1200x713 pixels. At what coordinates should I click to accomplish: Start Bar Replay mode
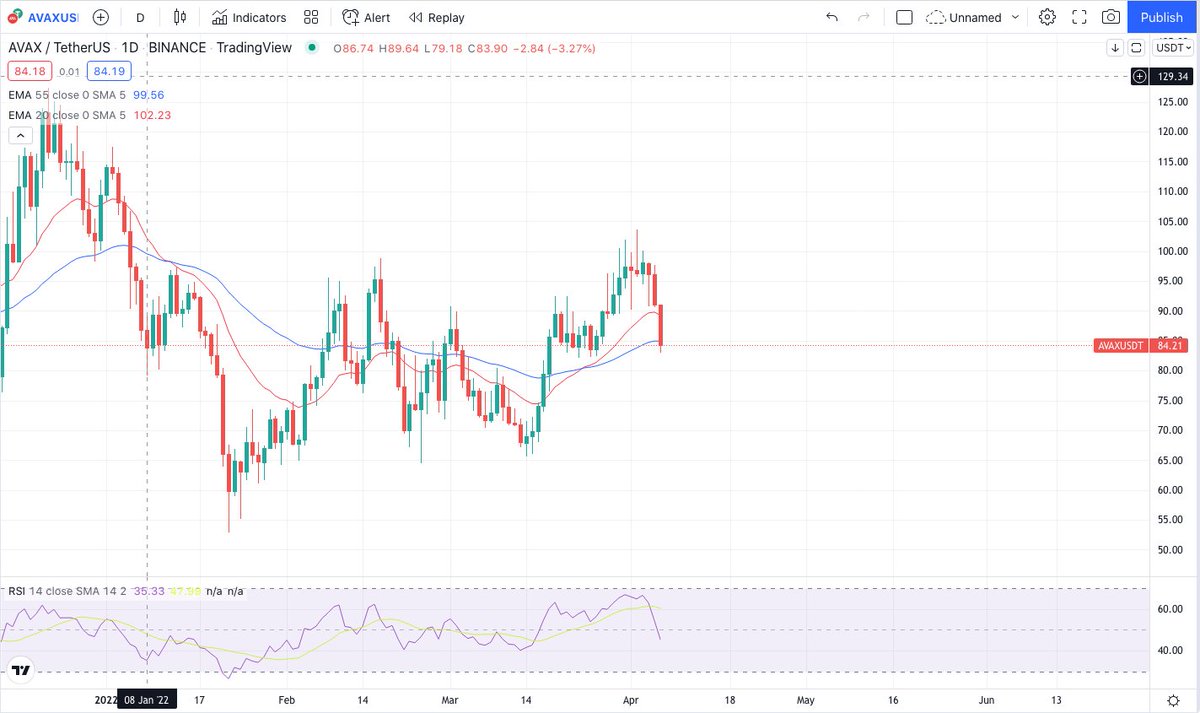(x=437, y=17)
